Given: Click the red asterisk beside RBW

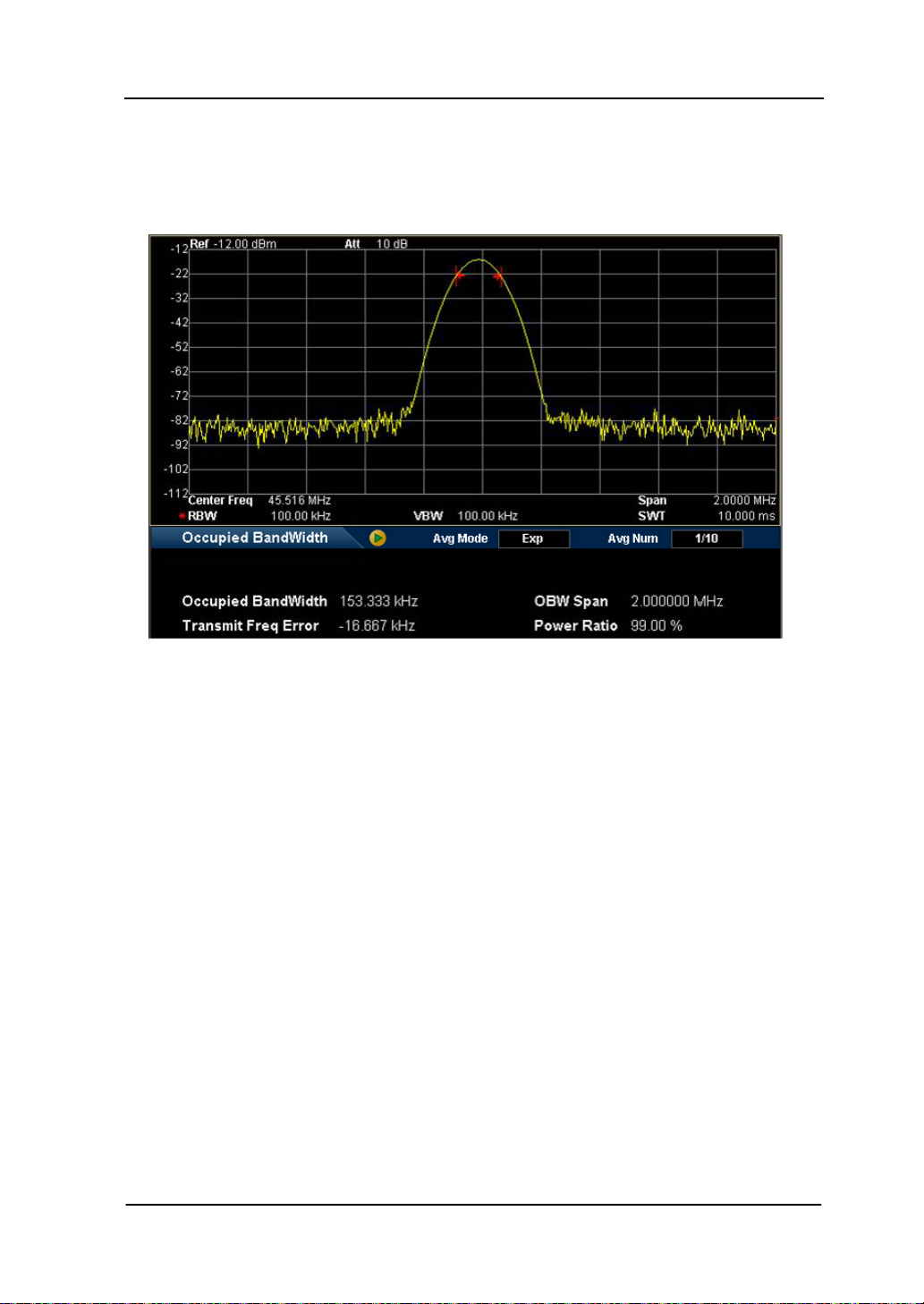Looking at the screenshot, I should pos(182,516).
